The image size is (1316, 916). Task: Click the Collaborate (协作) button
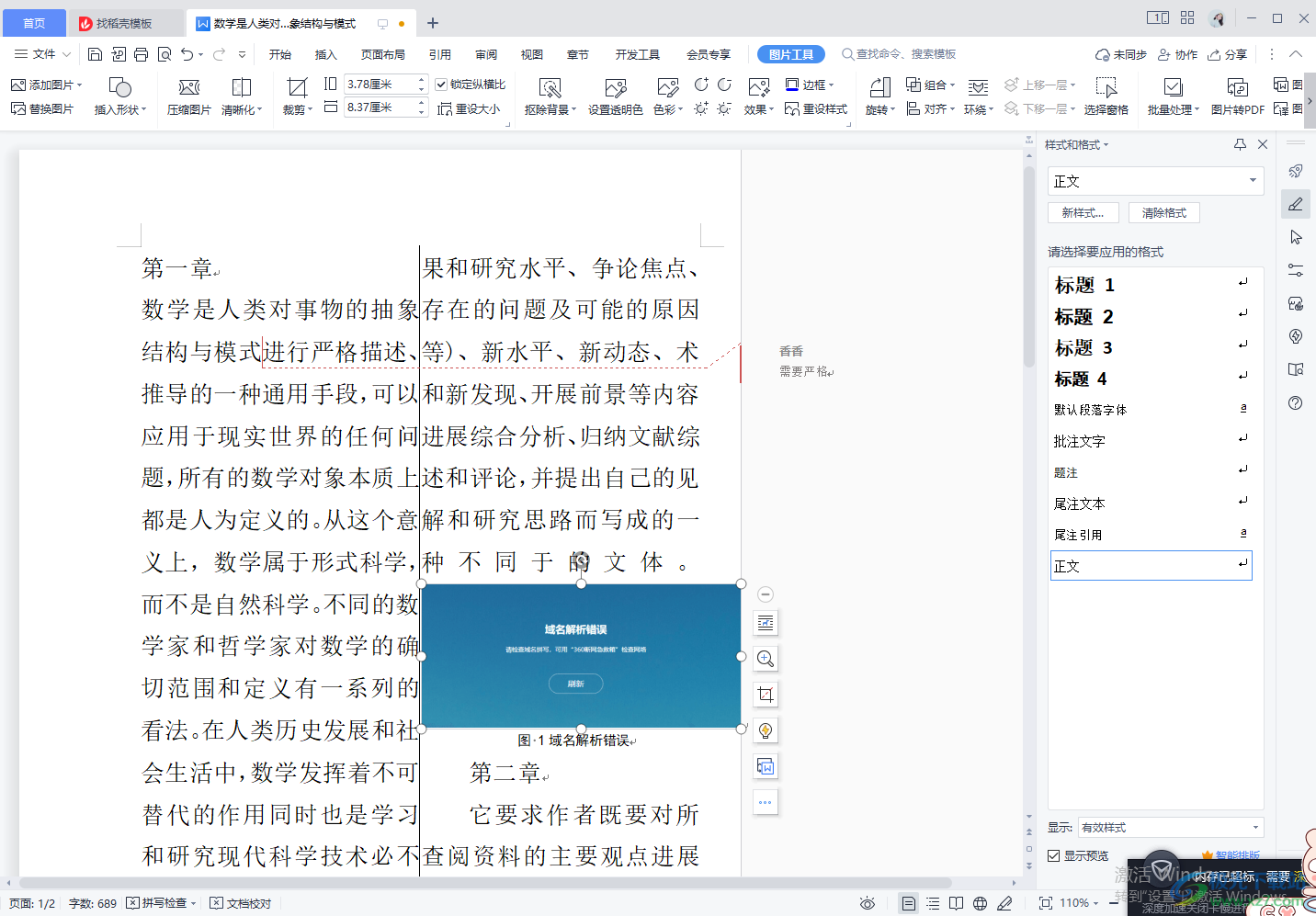(1178, 54)
